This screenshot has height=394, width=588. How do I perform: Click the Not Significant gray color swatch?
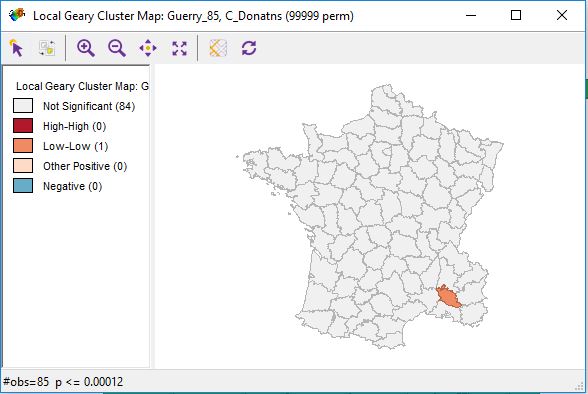23,106
